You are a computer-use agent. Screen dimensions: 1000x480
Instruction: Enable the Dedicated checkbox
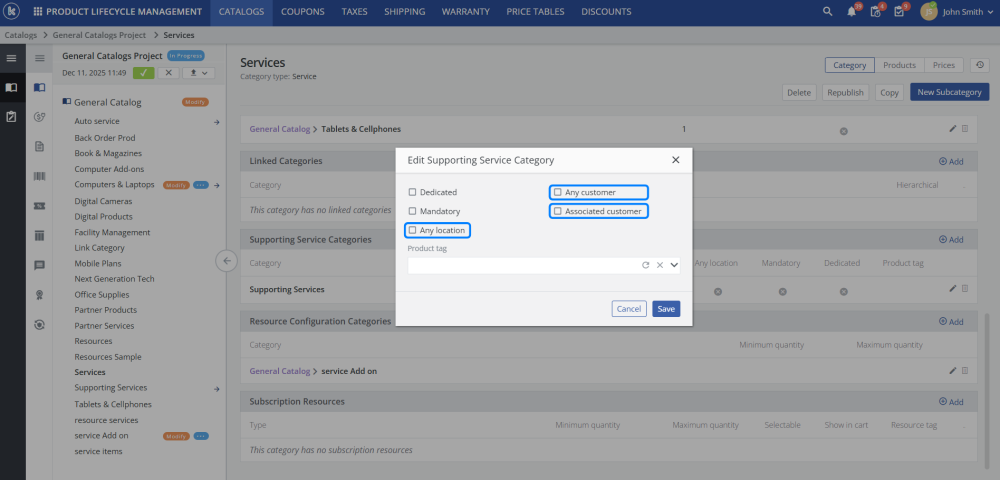(x=413, y=192)
